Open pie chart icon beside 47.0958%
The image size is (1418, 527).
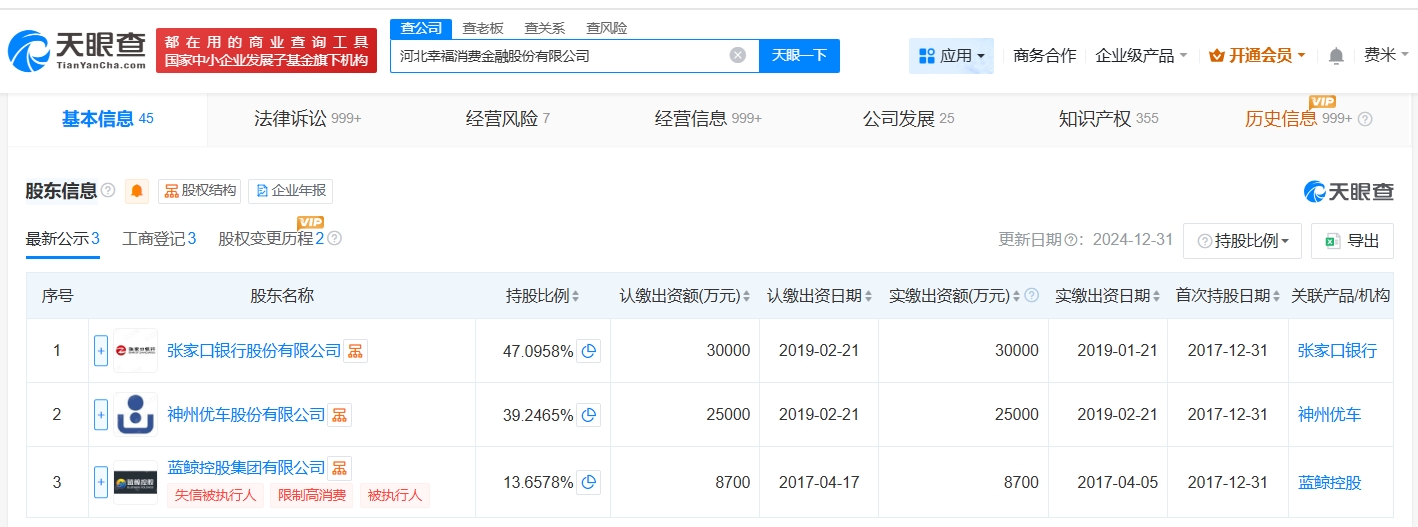[x=589, y=351]
